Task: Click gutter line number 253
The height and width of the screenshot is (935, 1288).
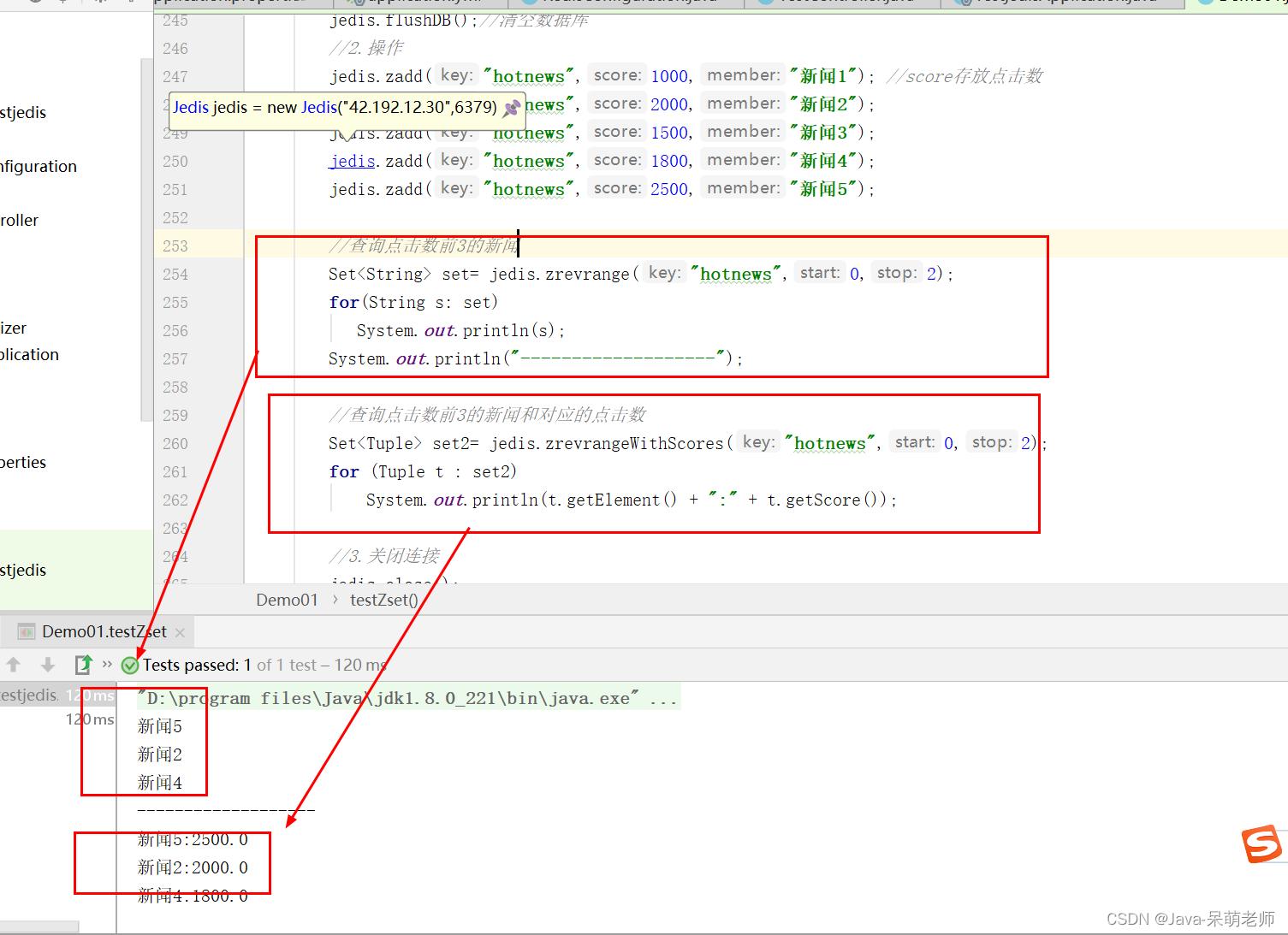Action: [x=175, y=246]
